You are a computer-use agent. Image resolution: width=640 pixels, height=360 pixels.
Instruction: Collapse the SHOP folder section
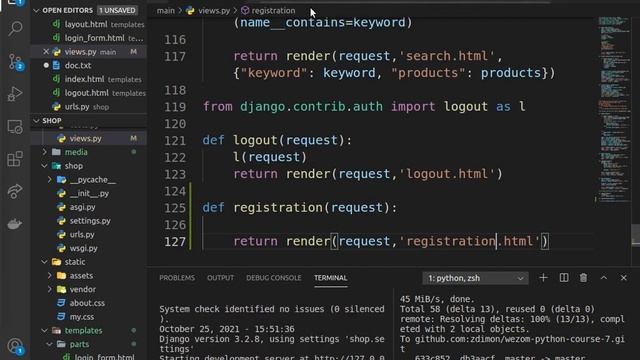(x=36, y=121)
